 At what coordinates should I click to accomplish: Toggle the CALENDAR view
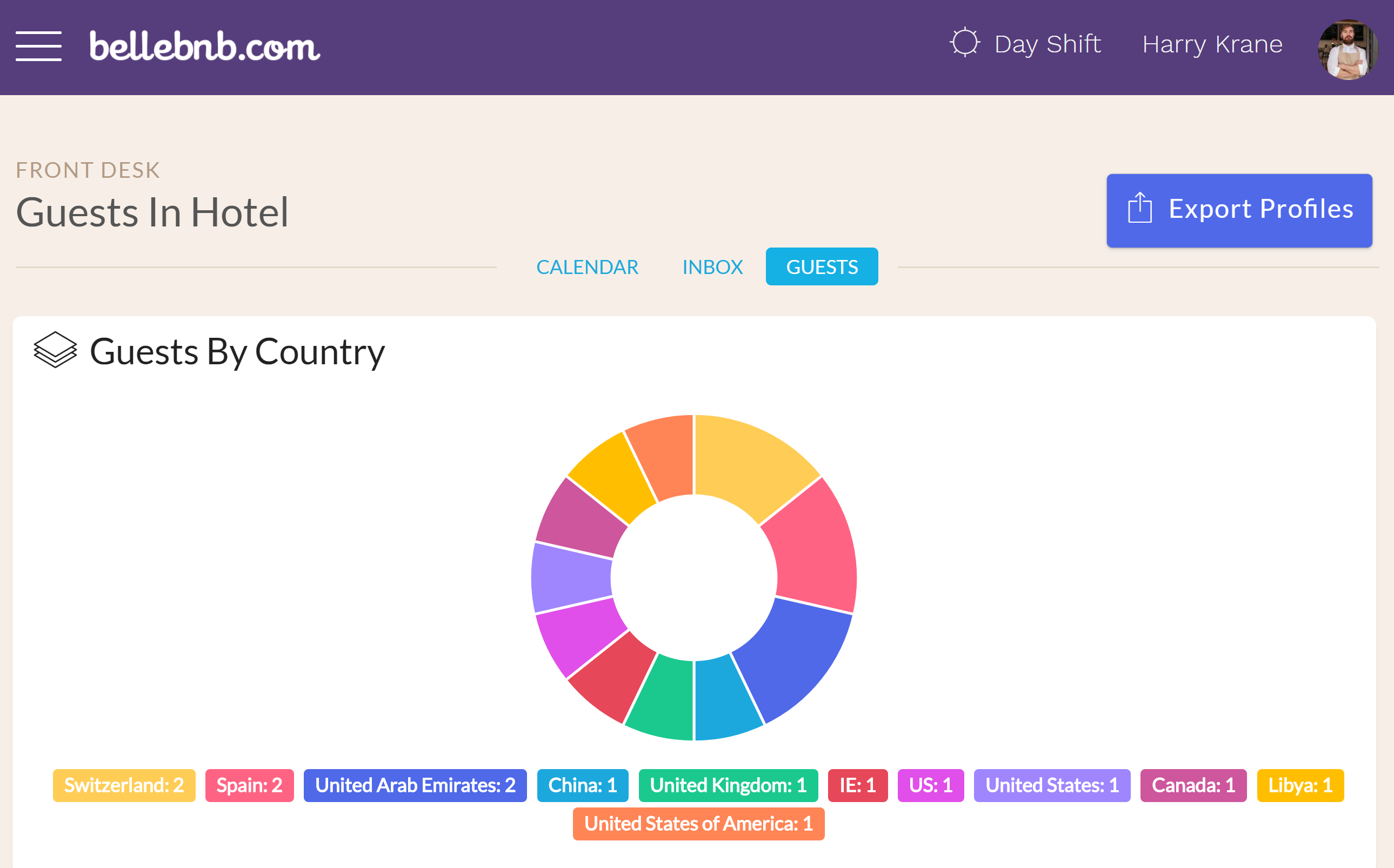tap(587, 266)
